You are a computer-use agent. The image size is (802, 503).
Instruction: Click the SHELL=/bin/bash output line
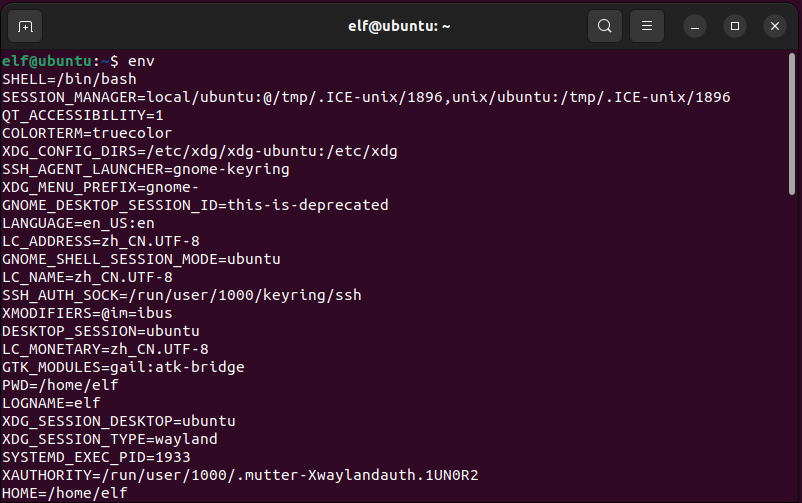(69, 79)
